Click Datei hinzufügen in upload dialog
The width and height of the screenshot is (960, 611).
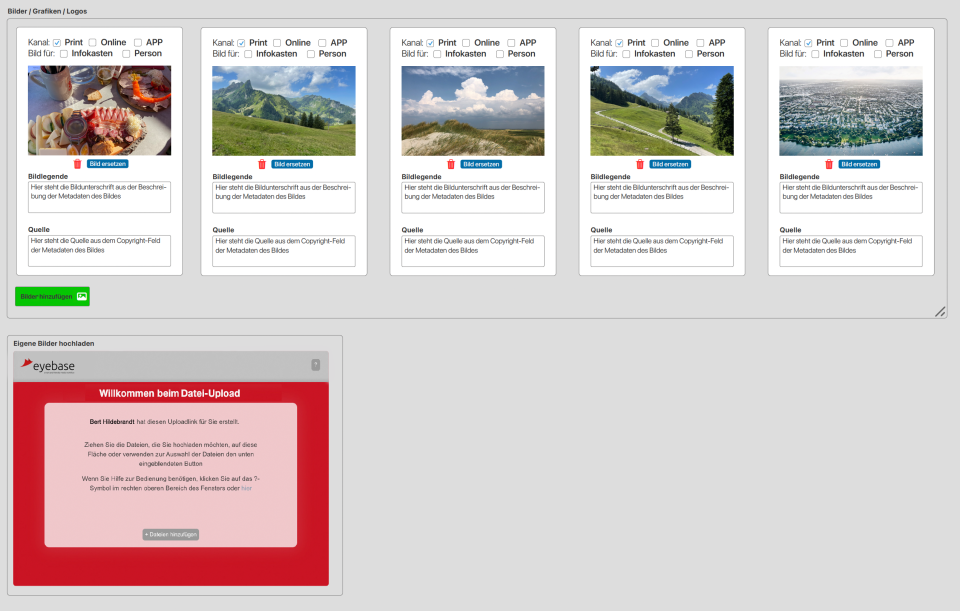coord(171,534)
